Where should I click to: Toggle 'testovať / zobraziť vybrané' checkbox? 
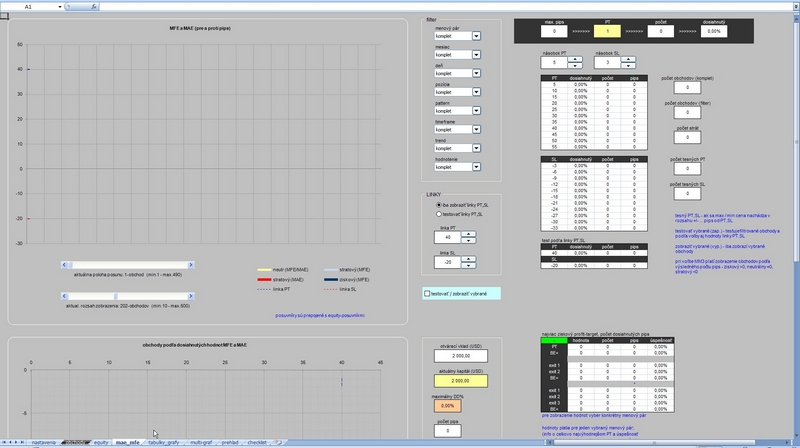click(427, 293)
